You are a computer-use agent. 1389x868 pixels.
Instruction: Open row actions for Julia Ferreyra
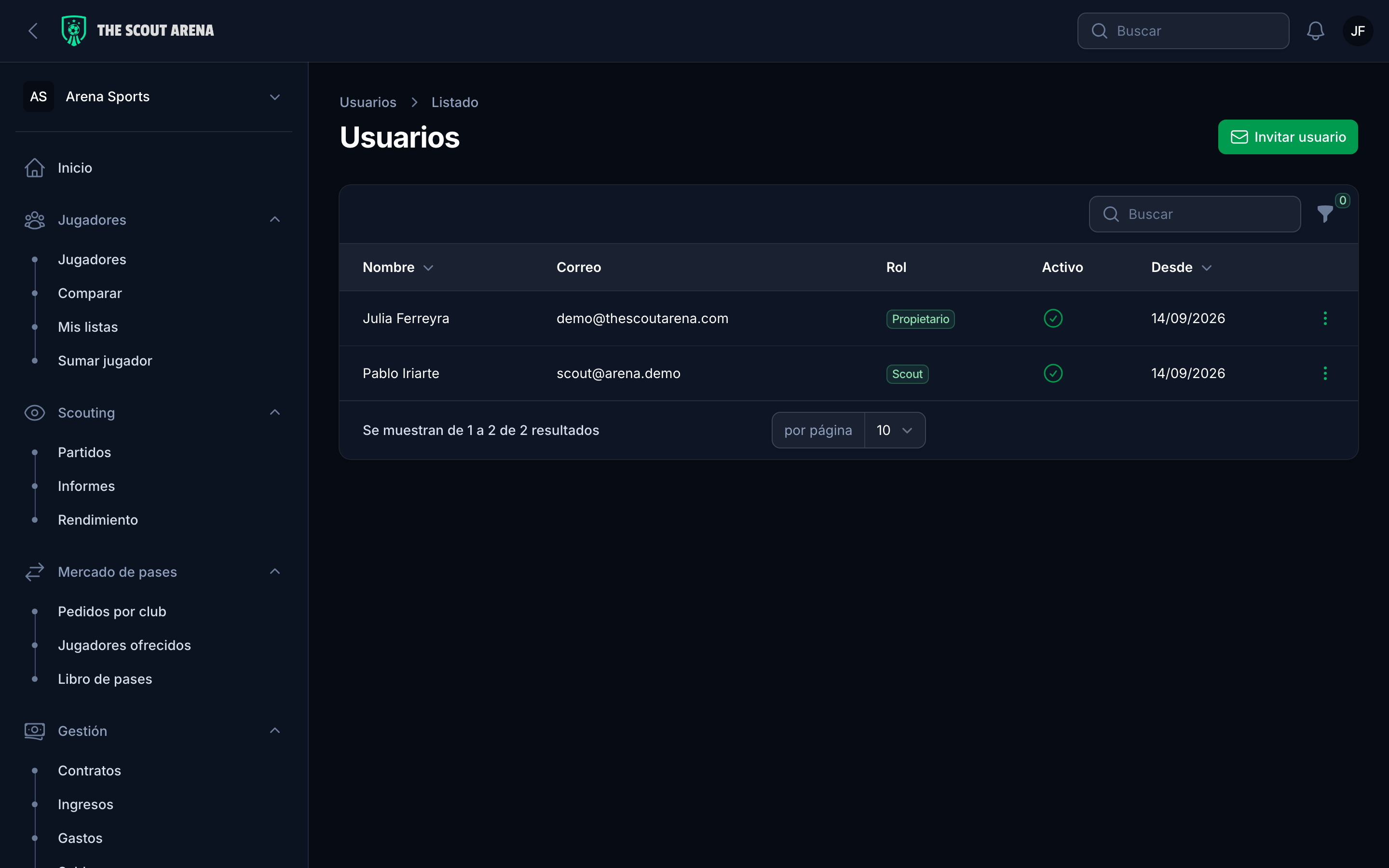click(x=1325, y=319)
